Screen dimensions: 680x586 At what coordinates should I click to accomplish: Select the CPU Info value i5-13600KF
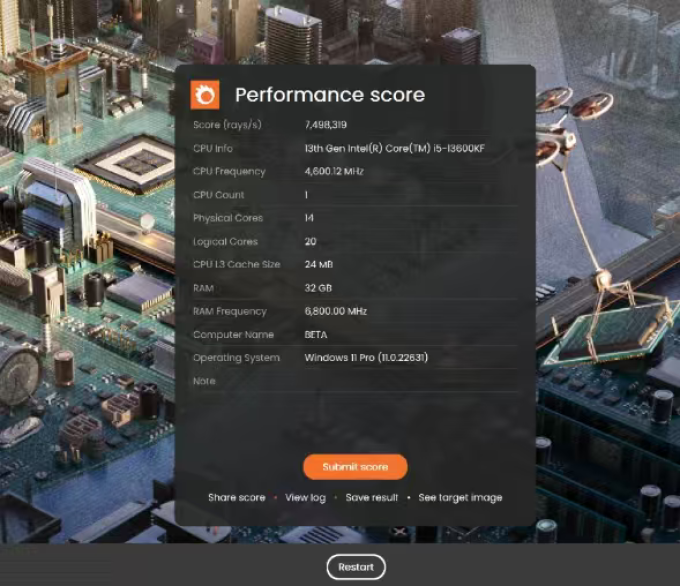click(x=395, y=148)
